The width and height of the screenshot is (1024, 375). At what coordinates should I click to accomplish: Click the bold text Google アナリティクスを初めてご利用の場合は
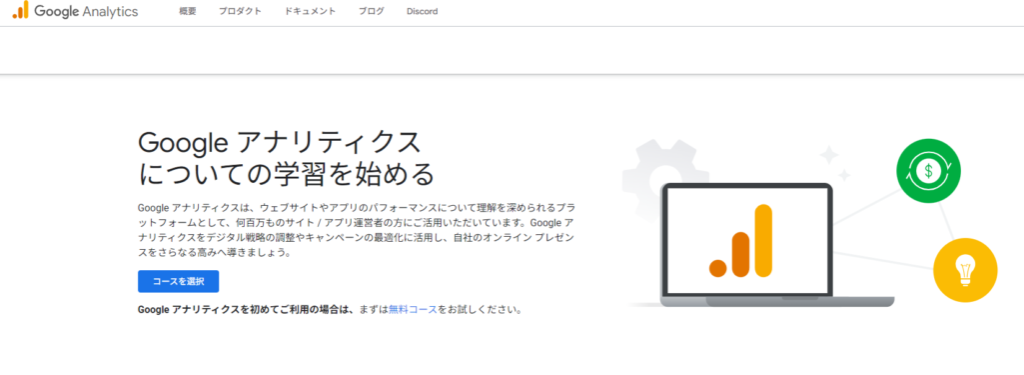point(246,310)
